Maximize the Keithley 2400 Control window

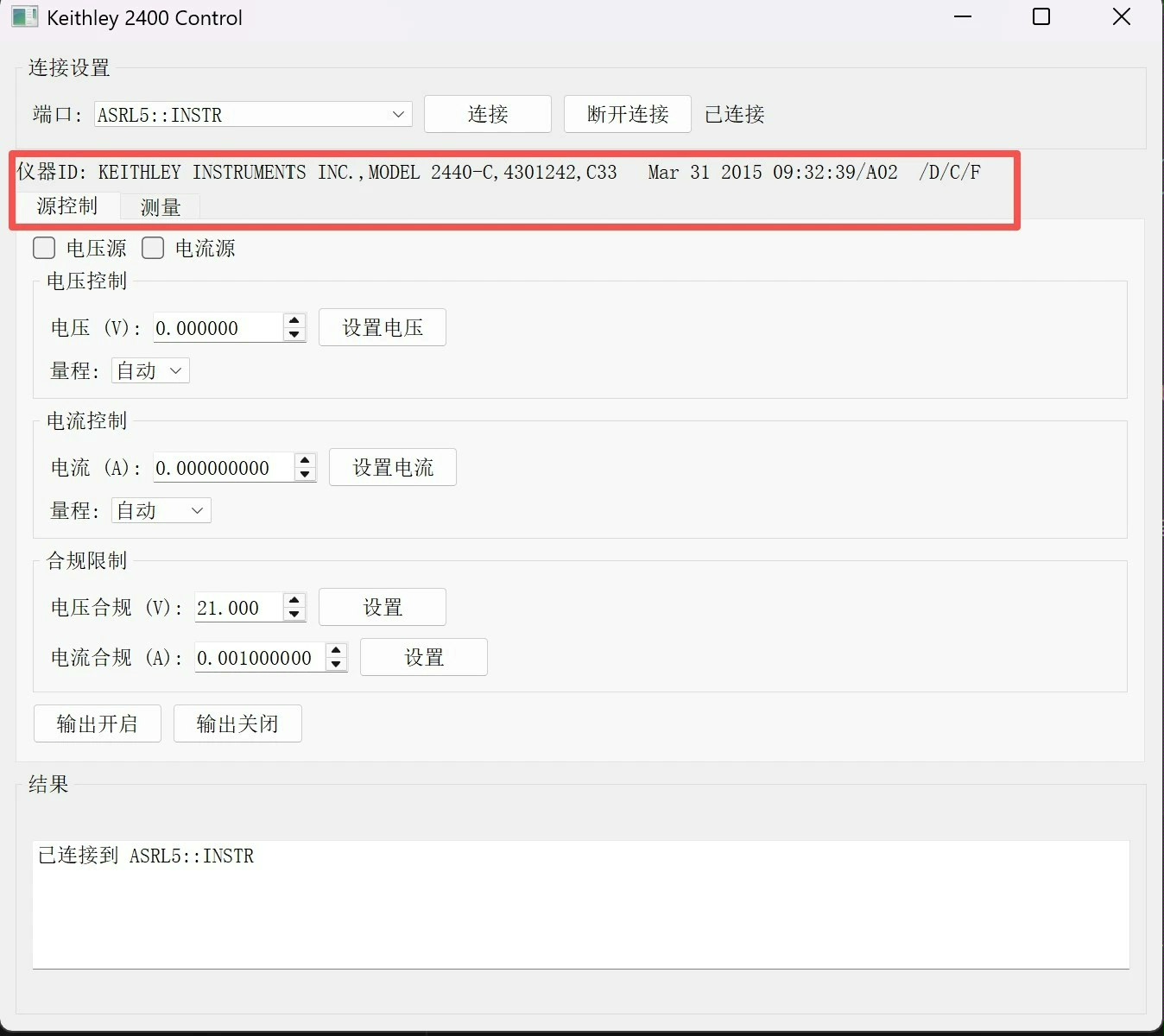click(x=1041, y=17)
